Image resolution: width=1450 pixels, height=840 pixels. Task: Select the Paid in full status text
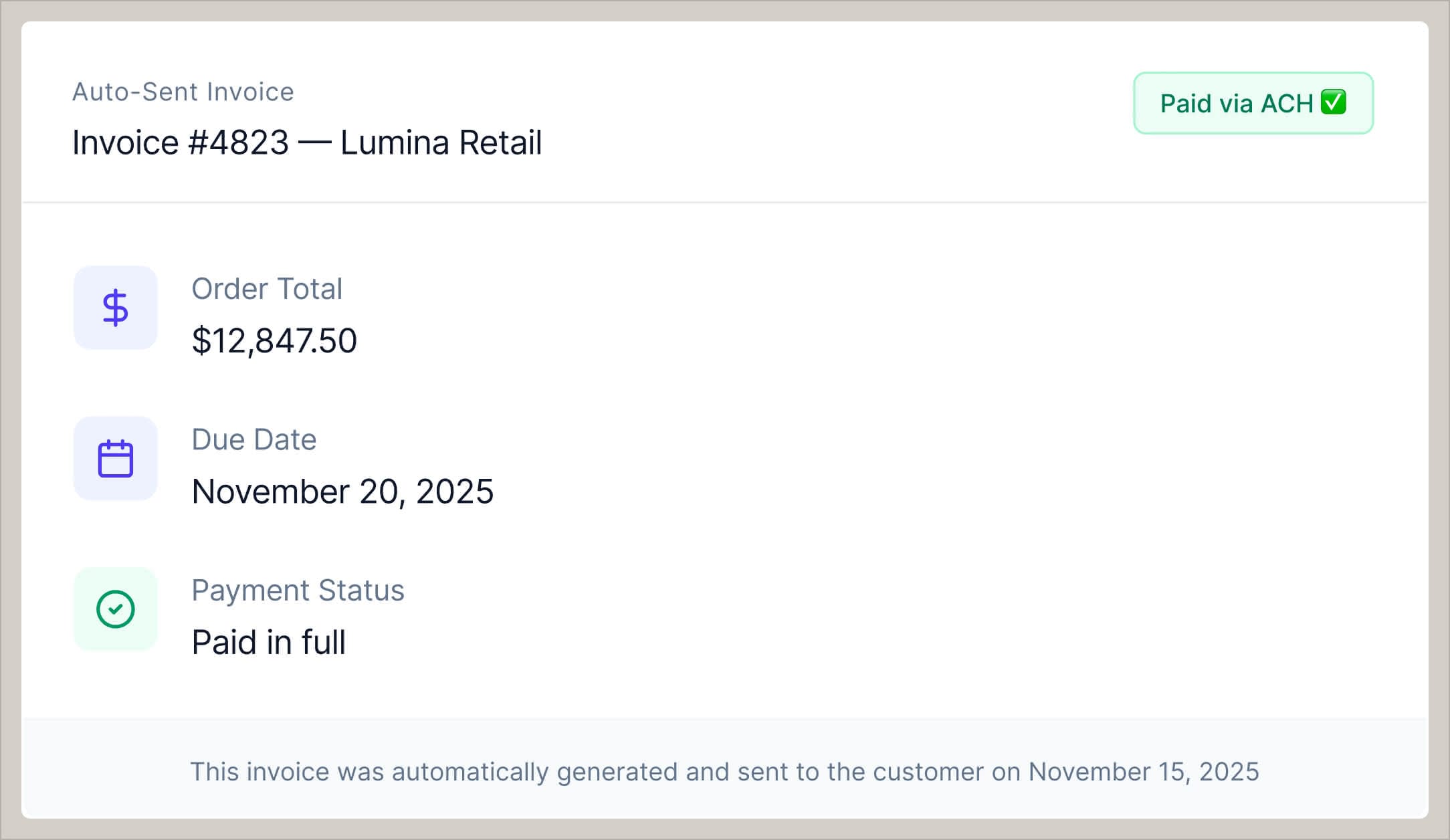click(269, 641)
